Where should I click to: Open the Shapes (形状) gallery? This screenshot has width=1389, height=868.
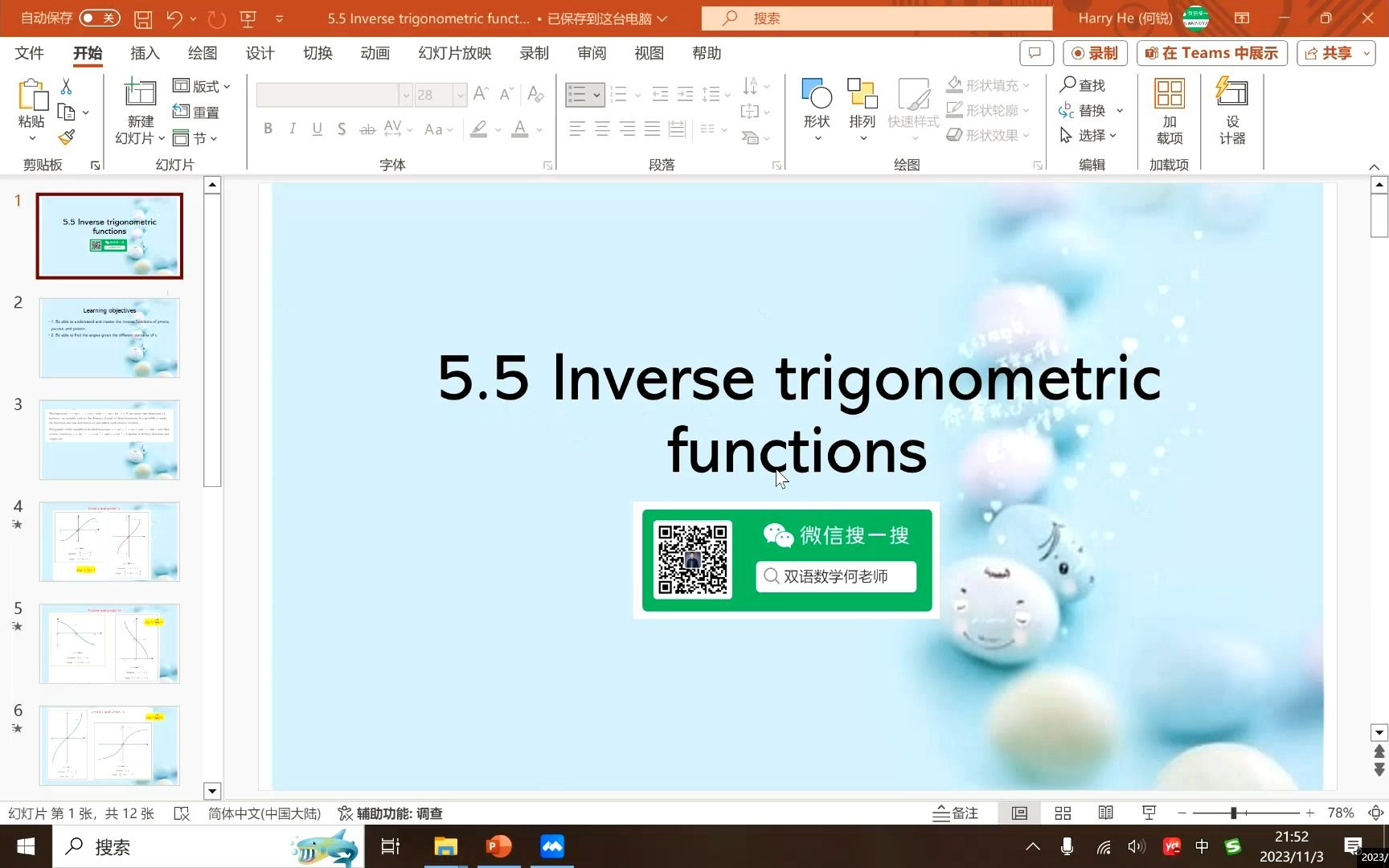click(817, 110)
